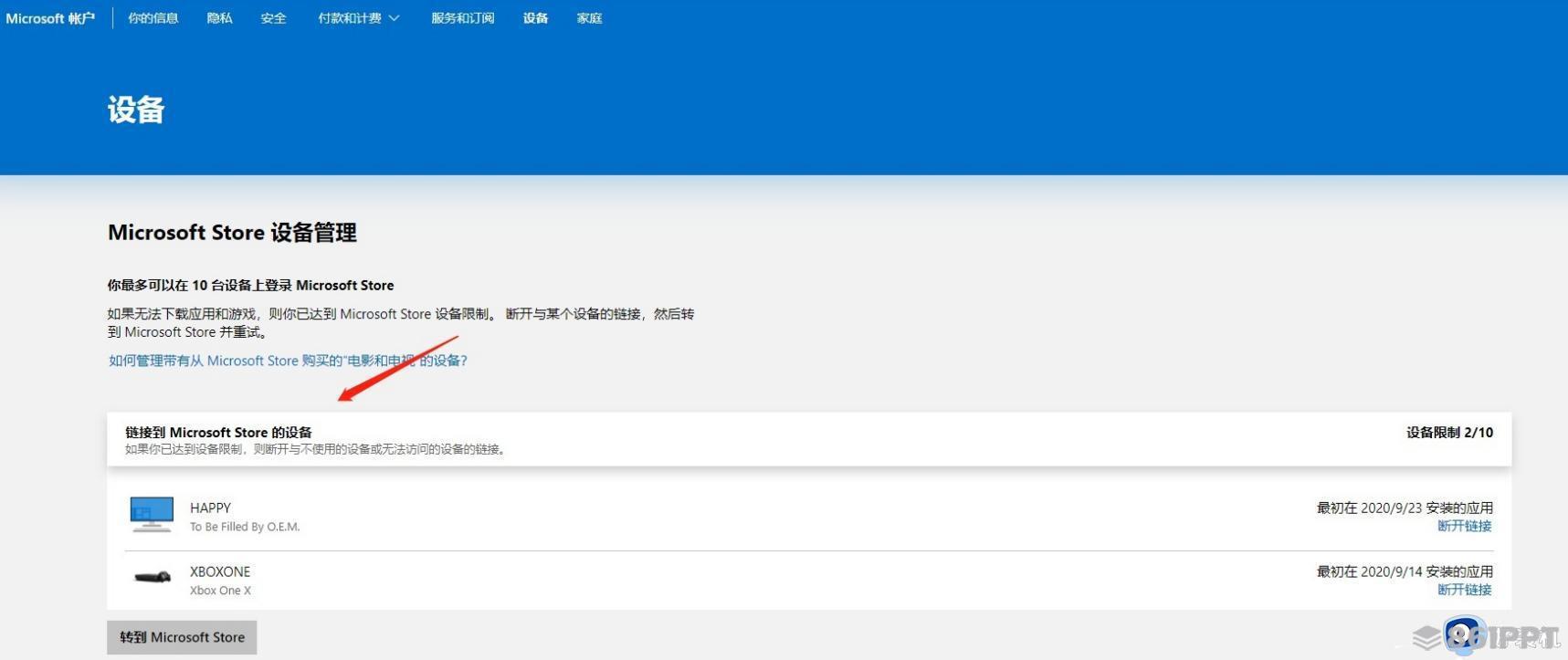
Task: Select the XBOXONE device name
Action: (x=220, y=571)
